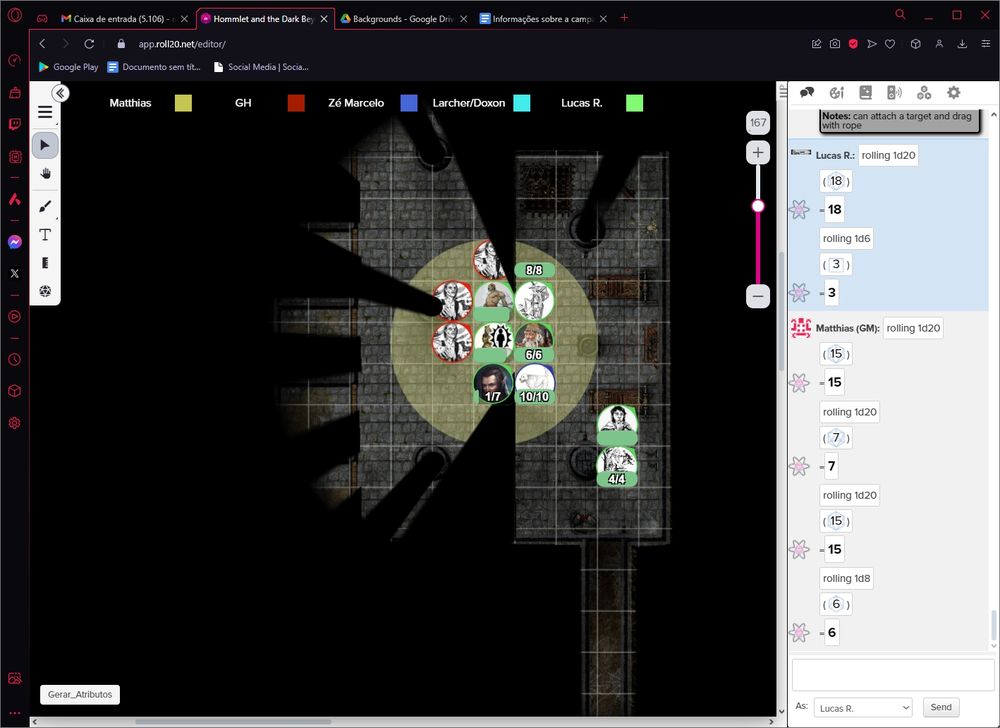Open the Collections tab
The image size is (1000, 728).
click(923, 93)
